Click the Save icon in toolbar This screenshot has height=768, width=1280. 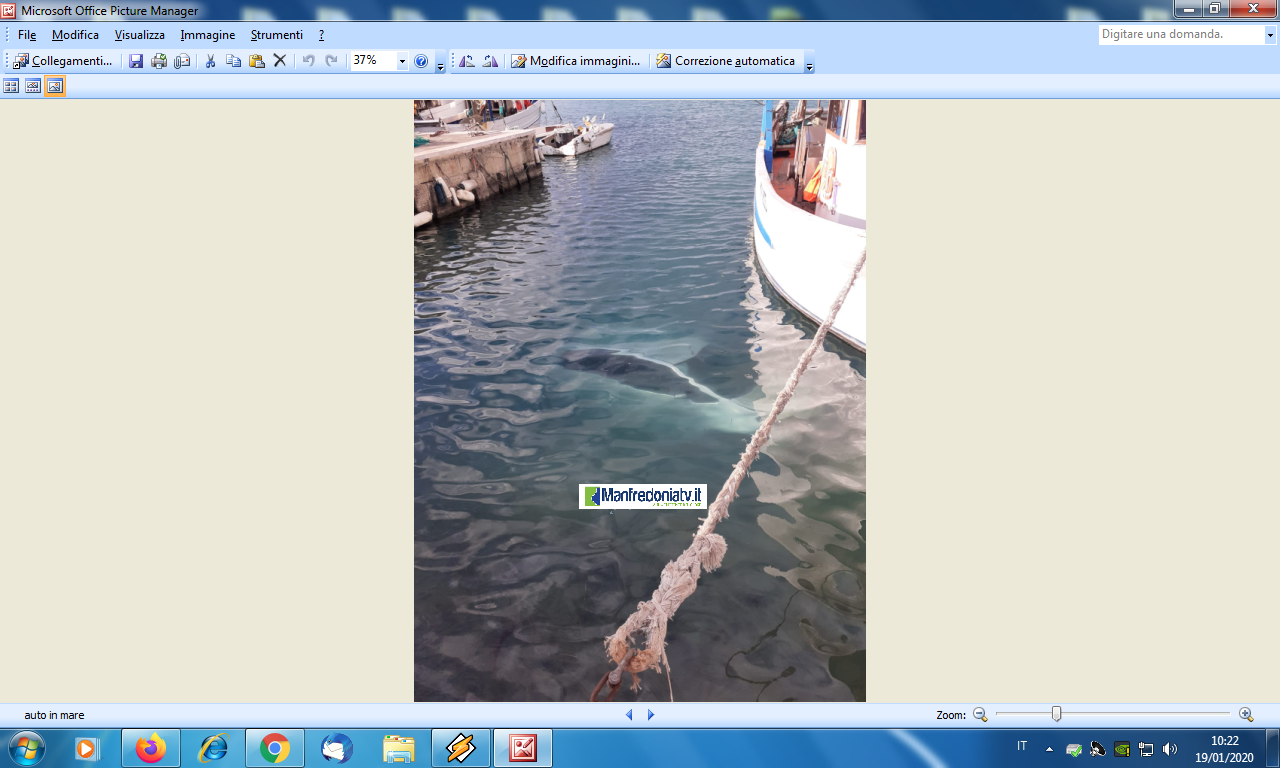[136, 61]
